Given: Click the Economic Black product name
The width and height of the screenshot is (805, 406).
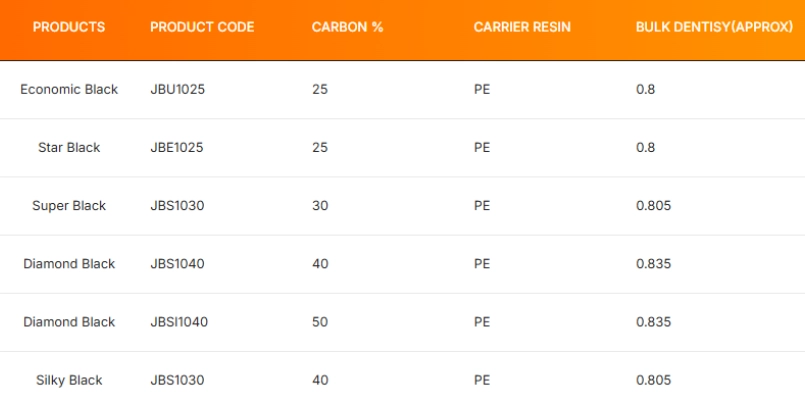Looking at the screenshot, I should click(69, 90).
